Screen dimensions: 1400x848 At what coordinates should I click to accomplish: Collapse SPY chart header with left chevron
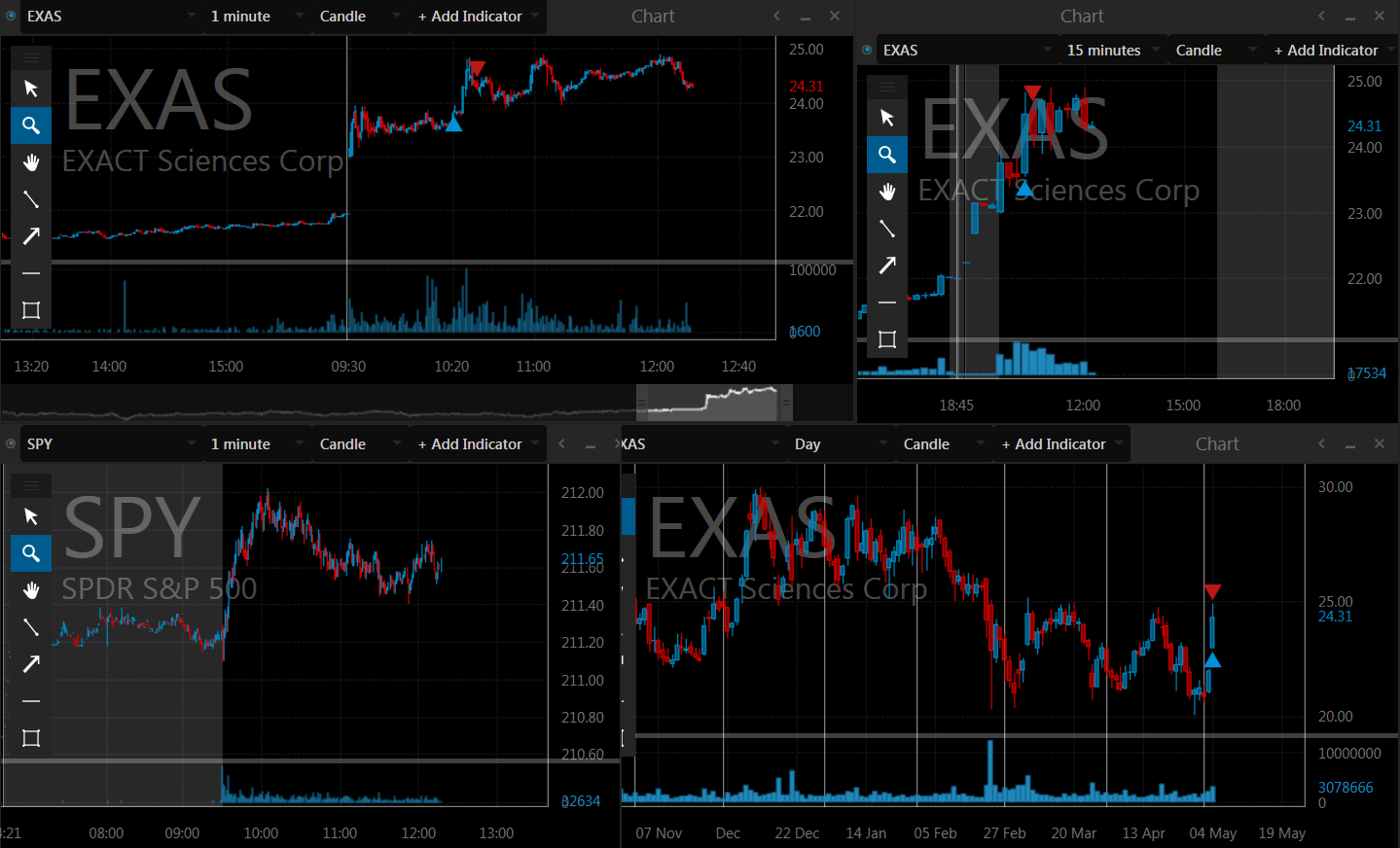point(561,444)
